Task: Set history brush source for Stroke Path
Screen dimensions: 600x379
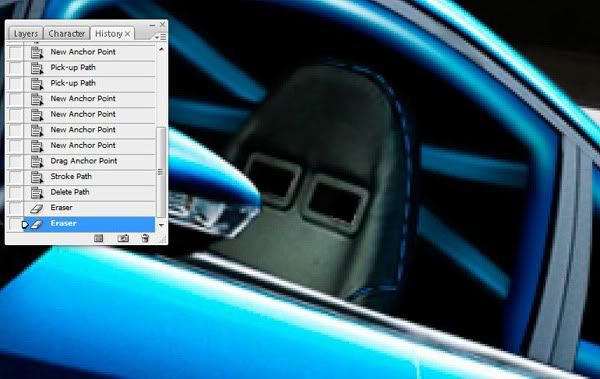Action: (x=15, y=177)
